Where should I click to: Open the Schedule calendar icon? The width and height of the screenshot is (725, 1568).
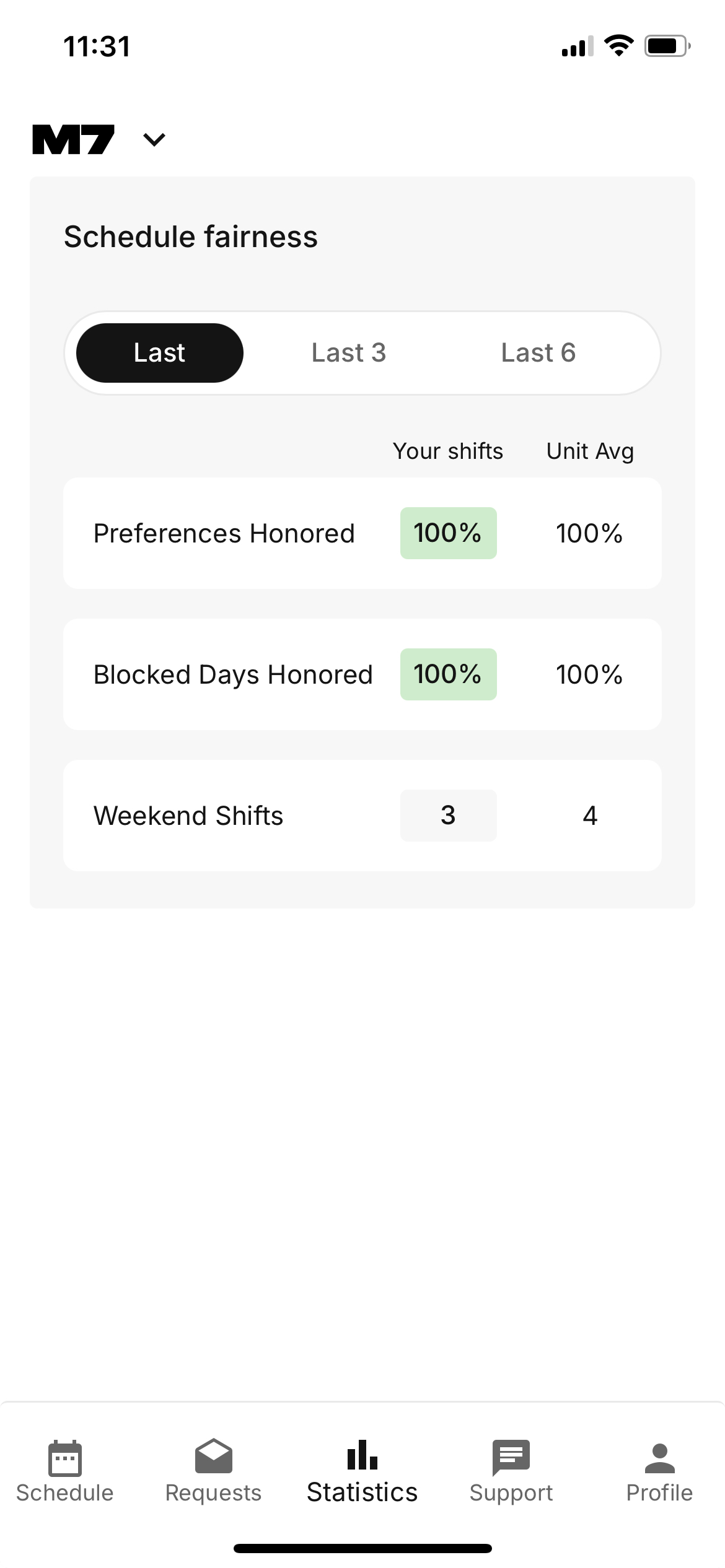64,1458
